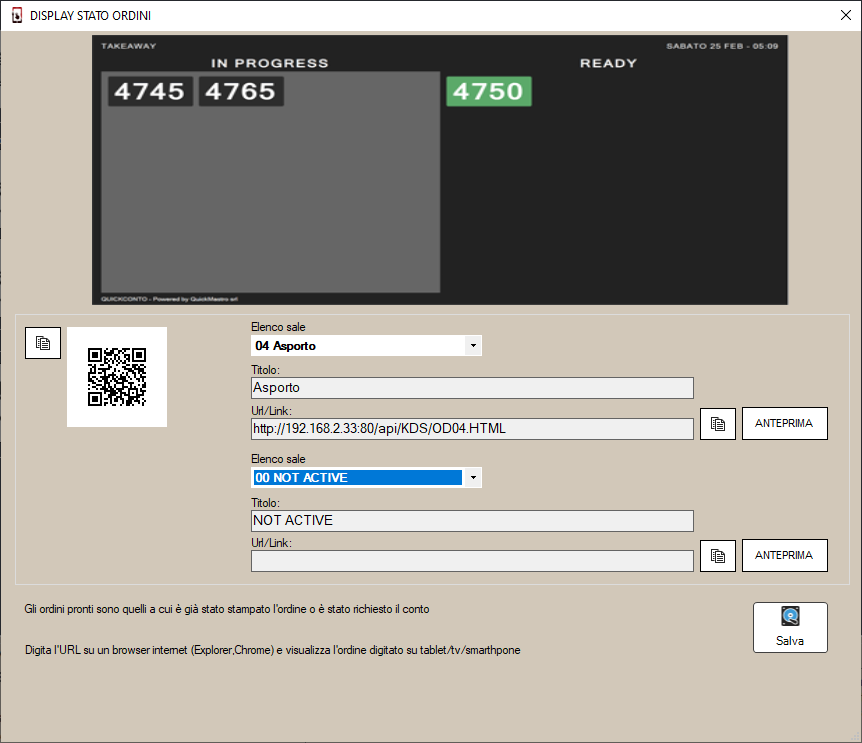This screenshot has height=743, width=862.
Task: Focus the empty second Url/Link field
Action: pos(472,561)
